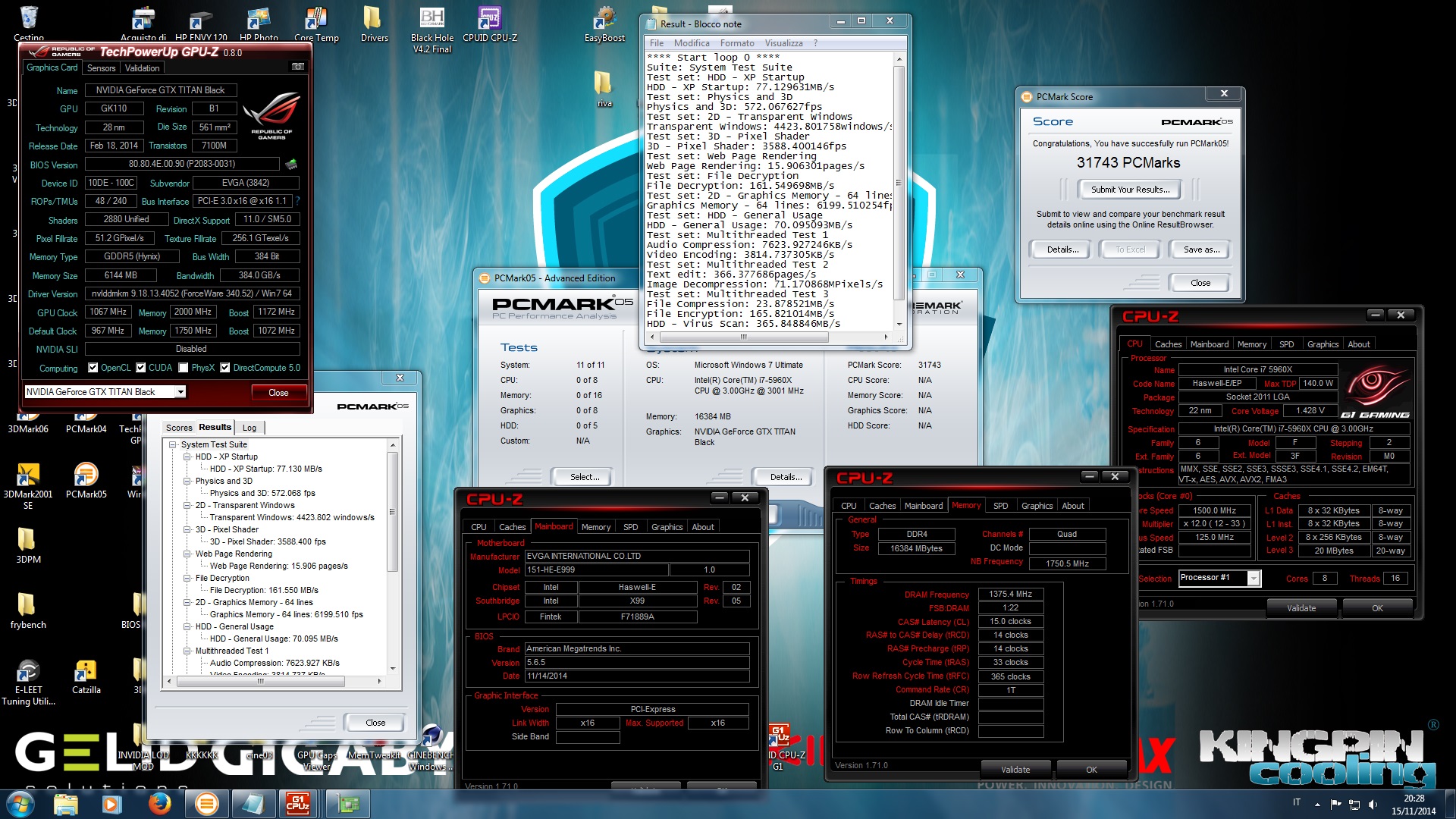Collapse the File Decryption tree node
The image size is (1456, 819).
point(187,578)
